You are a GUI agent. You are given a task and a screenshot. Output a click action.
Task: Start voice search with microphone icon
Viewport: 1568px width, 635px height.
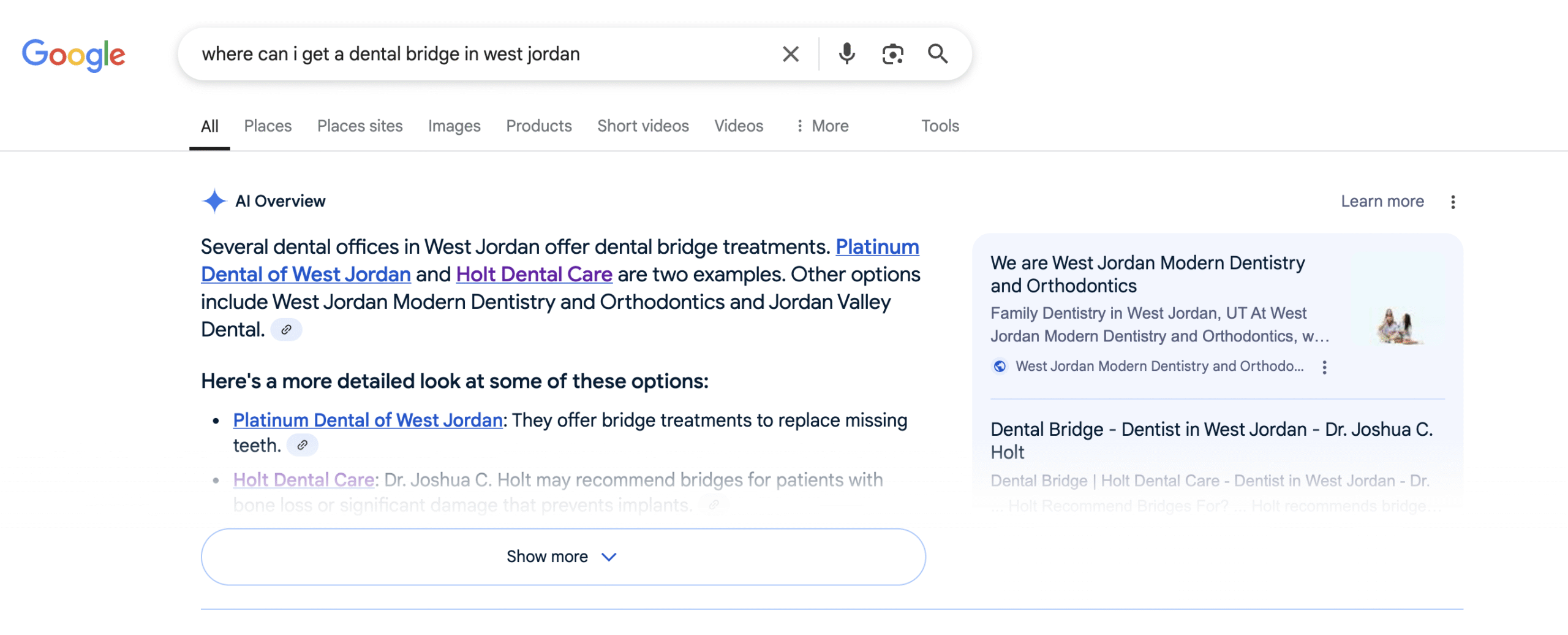click(x=846, y=55)
